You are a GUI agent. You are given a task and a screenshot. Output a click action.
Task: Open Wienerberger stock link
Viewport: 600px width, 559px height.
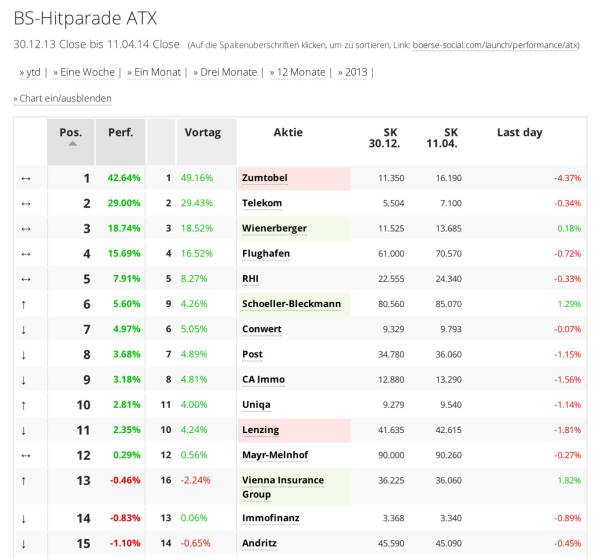click(x=274, y=228)
